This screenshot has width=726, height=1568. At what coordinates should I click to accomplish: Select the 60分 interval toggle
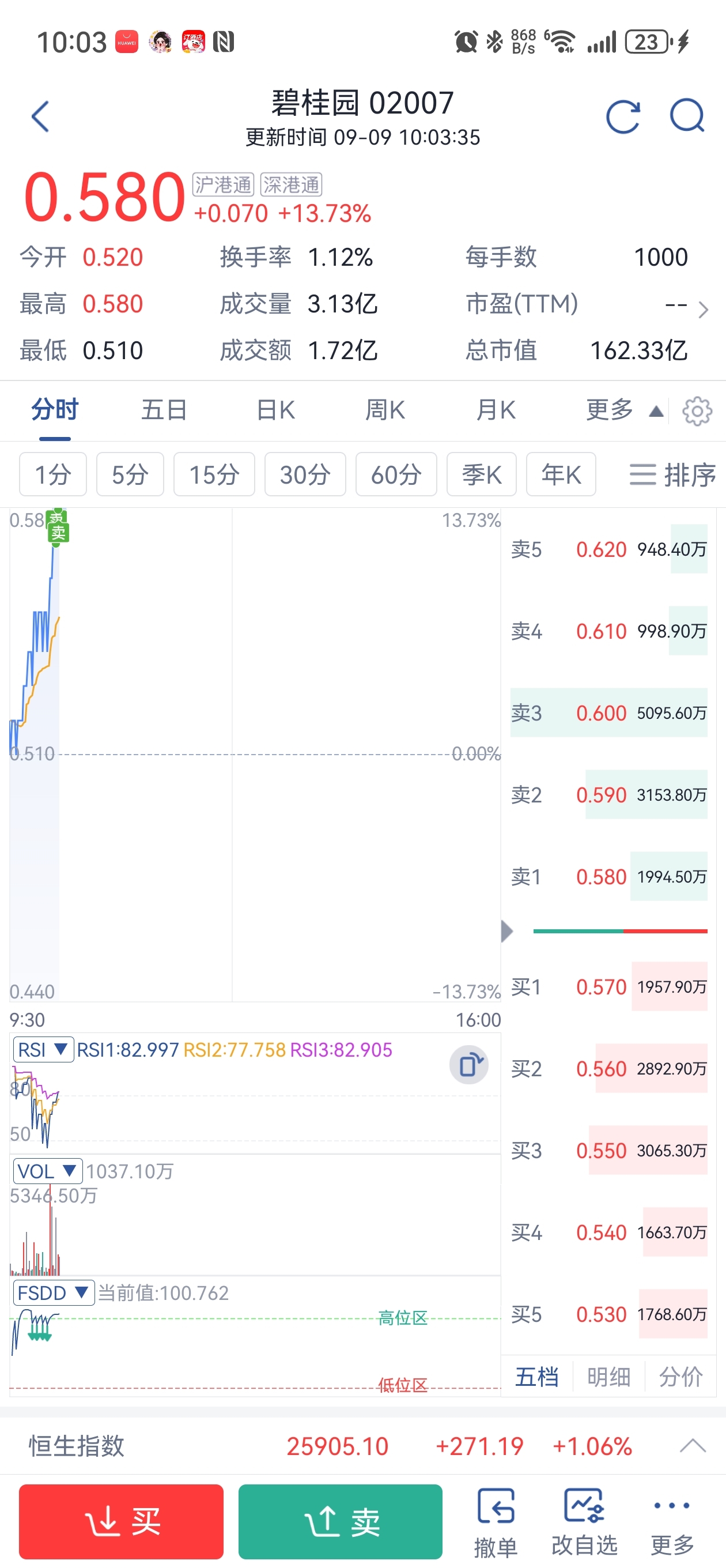pyautogui.click(x=396, y=474)
